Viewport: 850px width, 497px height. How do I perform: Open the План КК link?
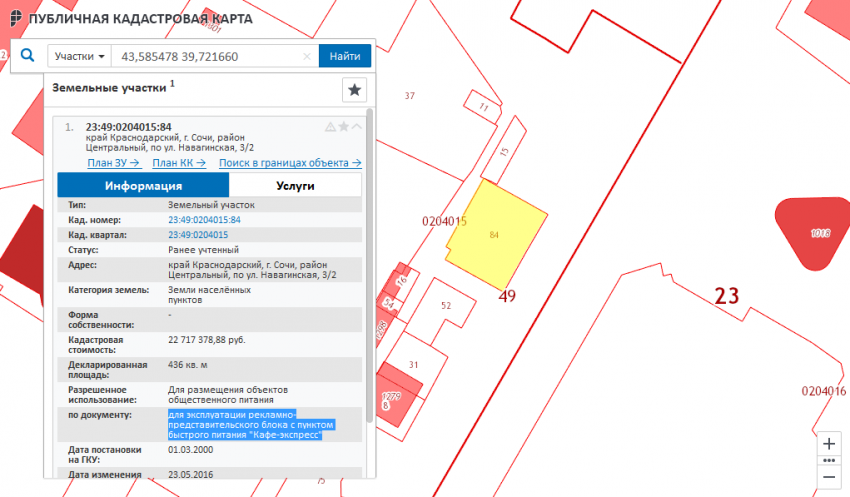[179, 163]
